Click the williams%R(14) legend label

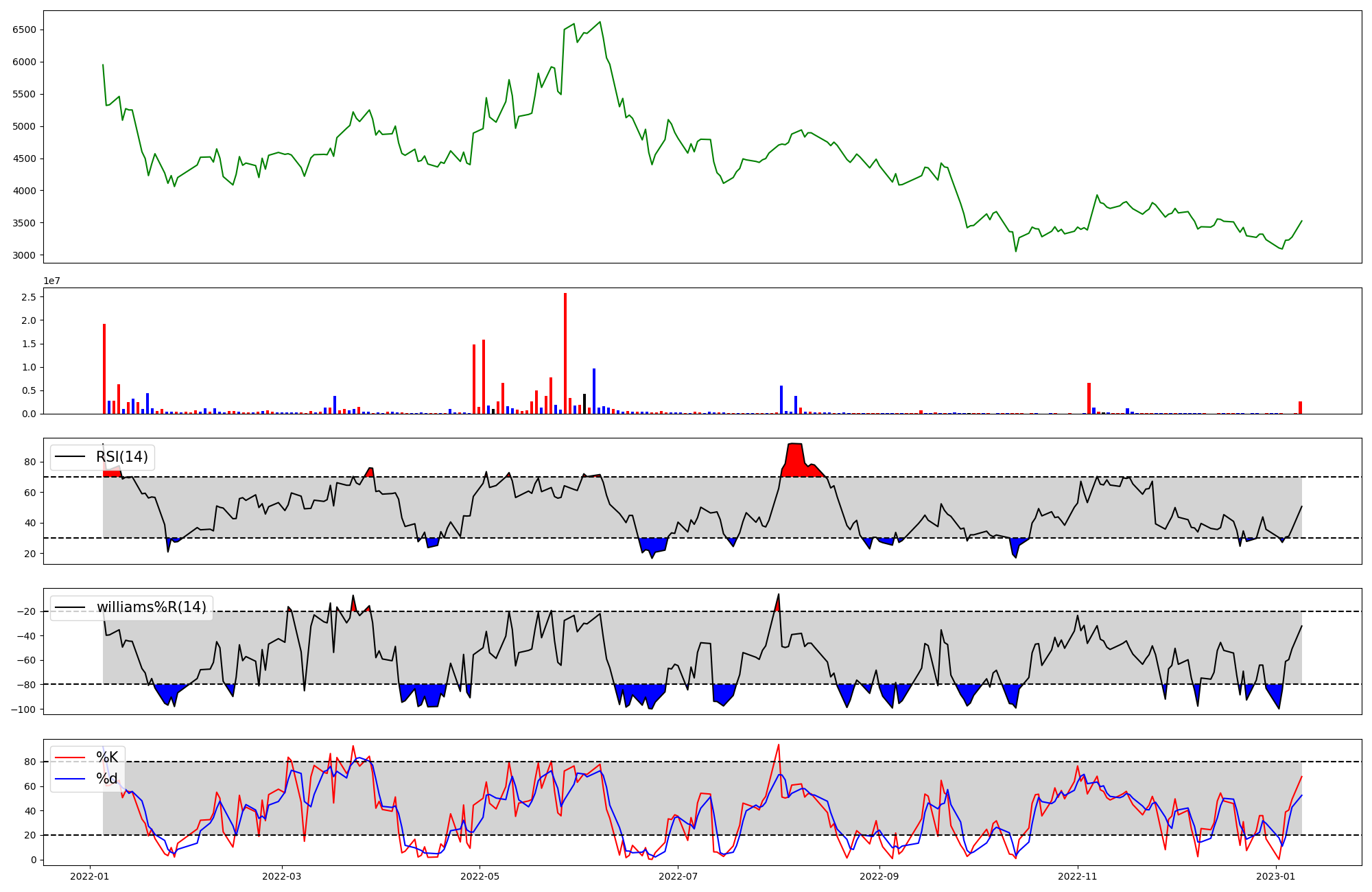[x=151, y=607]
